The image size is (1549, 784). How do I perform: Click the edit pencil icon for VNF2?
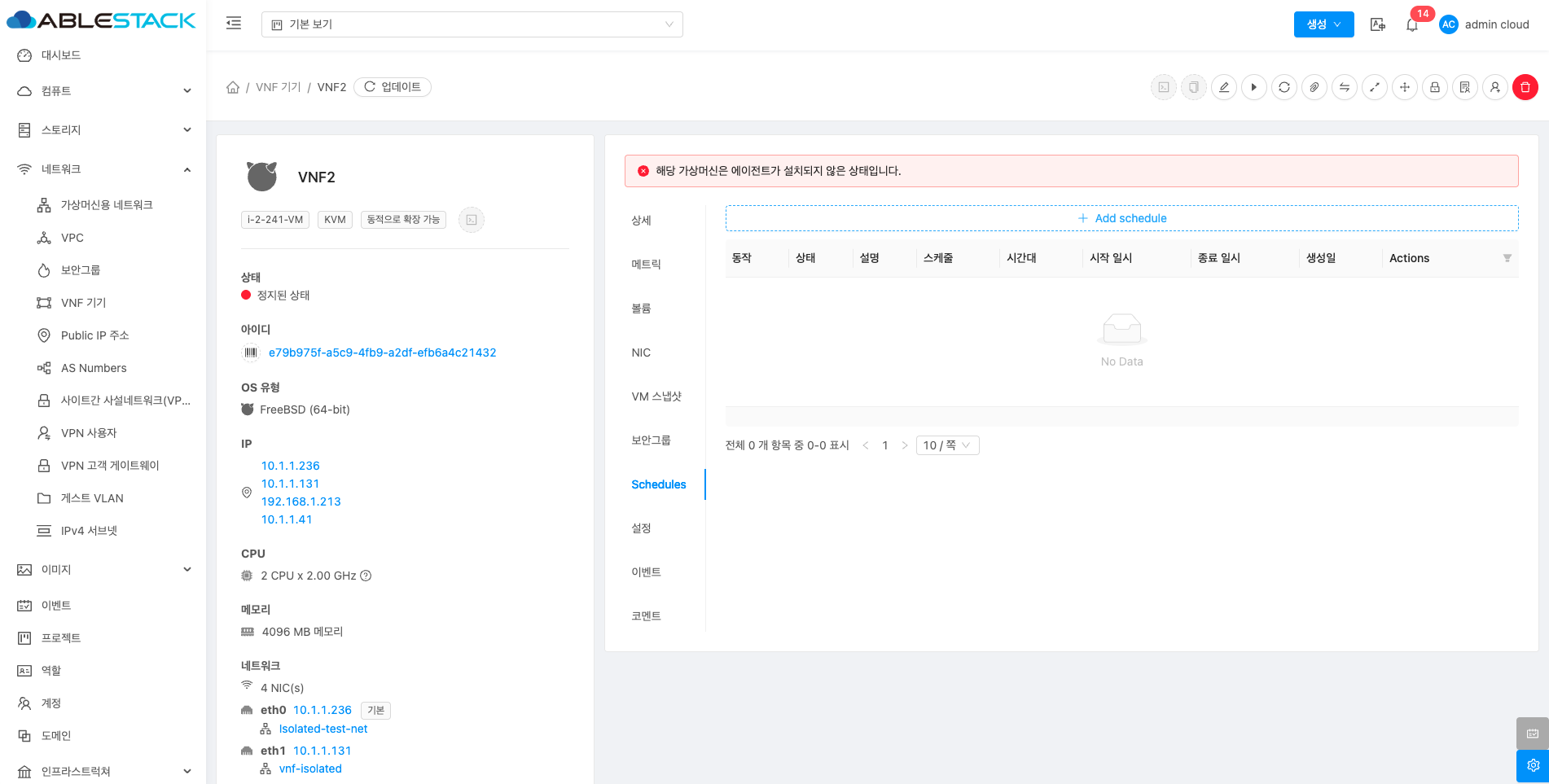tap(1223, 87)
